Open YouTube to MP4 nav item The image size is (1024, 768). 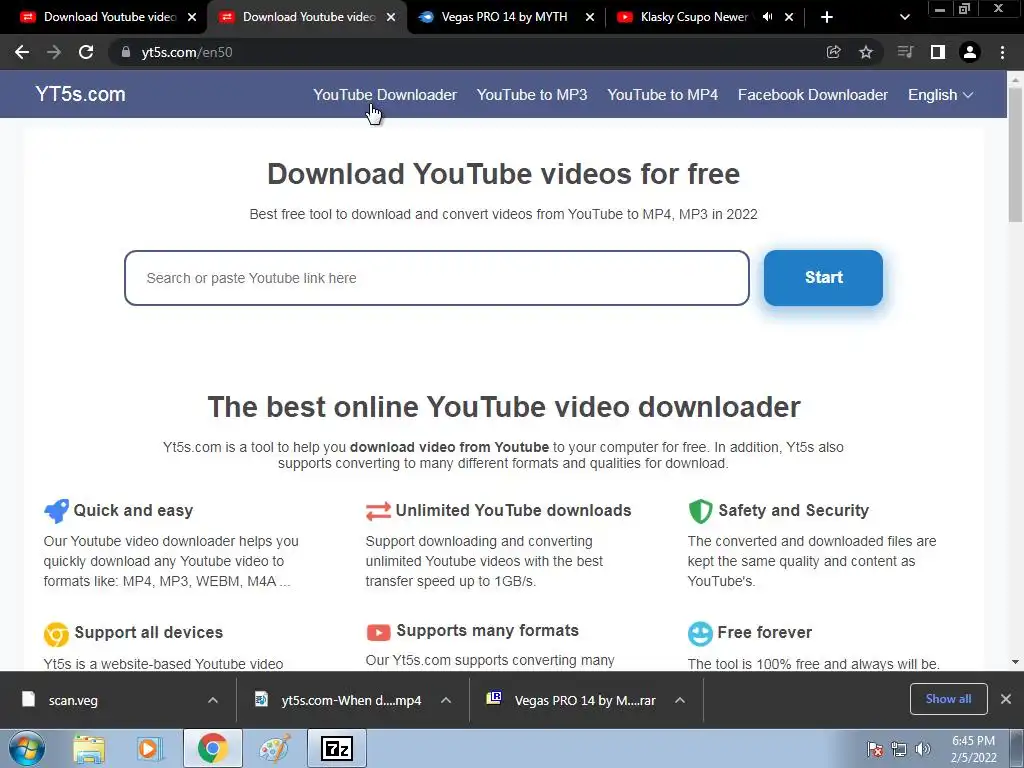pos(662,95)
